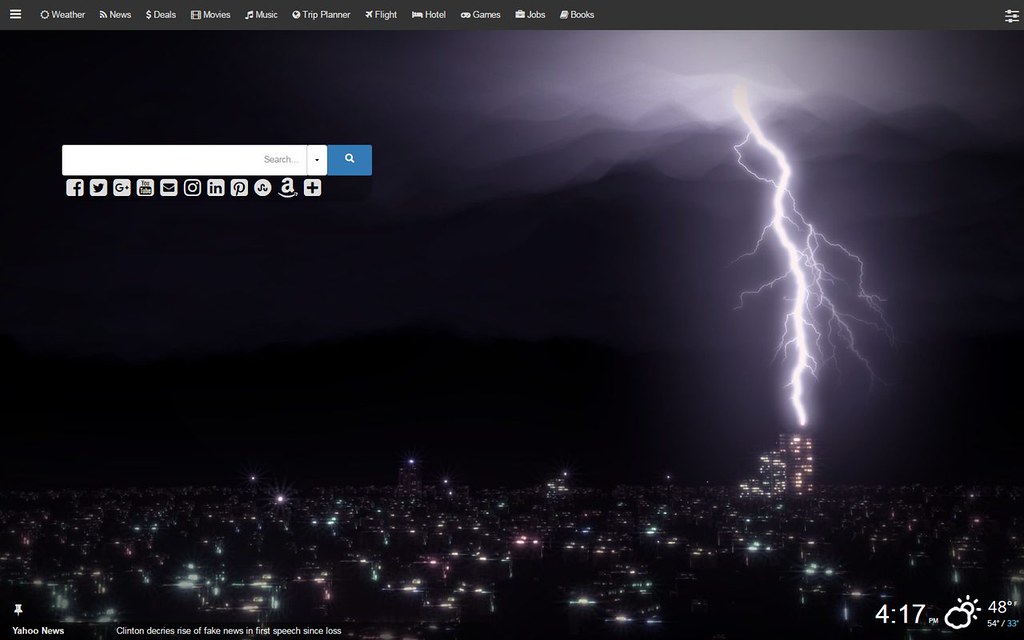Open the hamburger menu in top-left corner
The width and height of the screenshot is (1024, 640).
coord(15,15)
